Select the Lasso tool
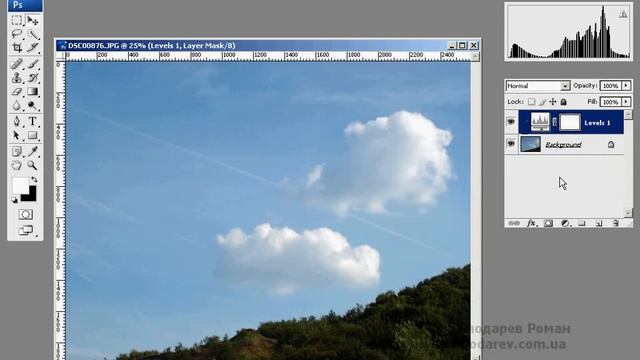The image size is (640, 360). point(17,34)
